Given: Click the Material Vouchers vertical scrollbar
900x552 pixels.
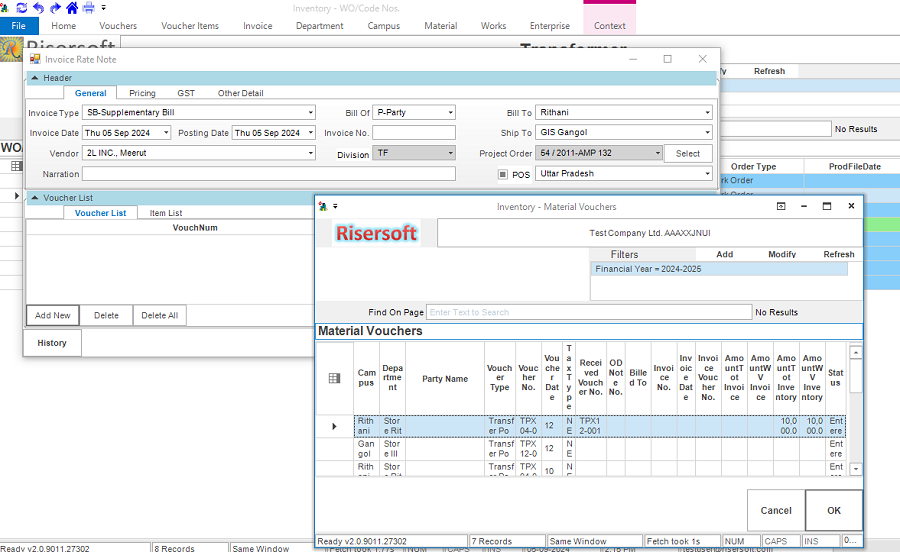Looking at the screenshot, I should pos(855,410).
